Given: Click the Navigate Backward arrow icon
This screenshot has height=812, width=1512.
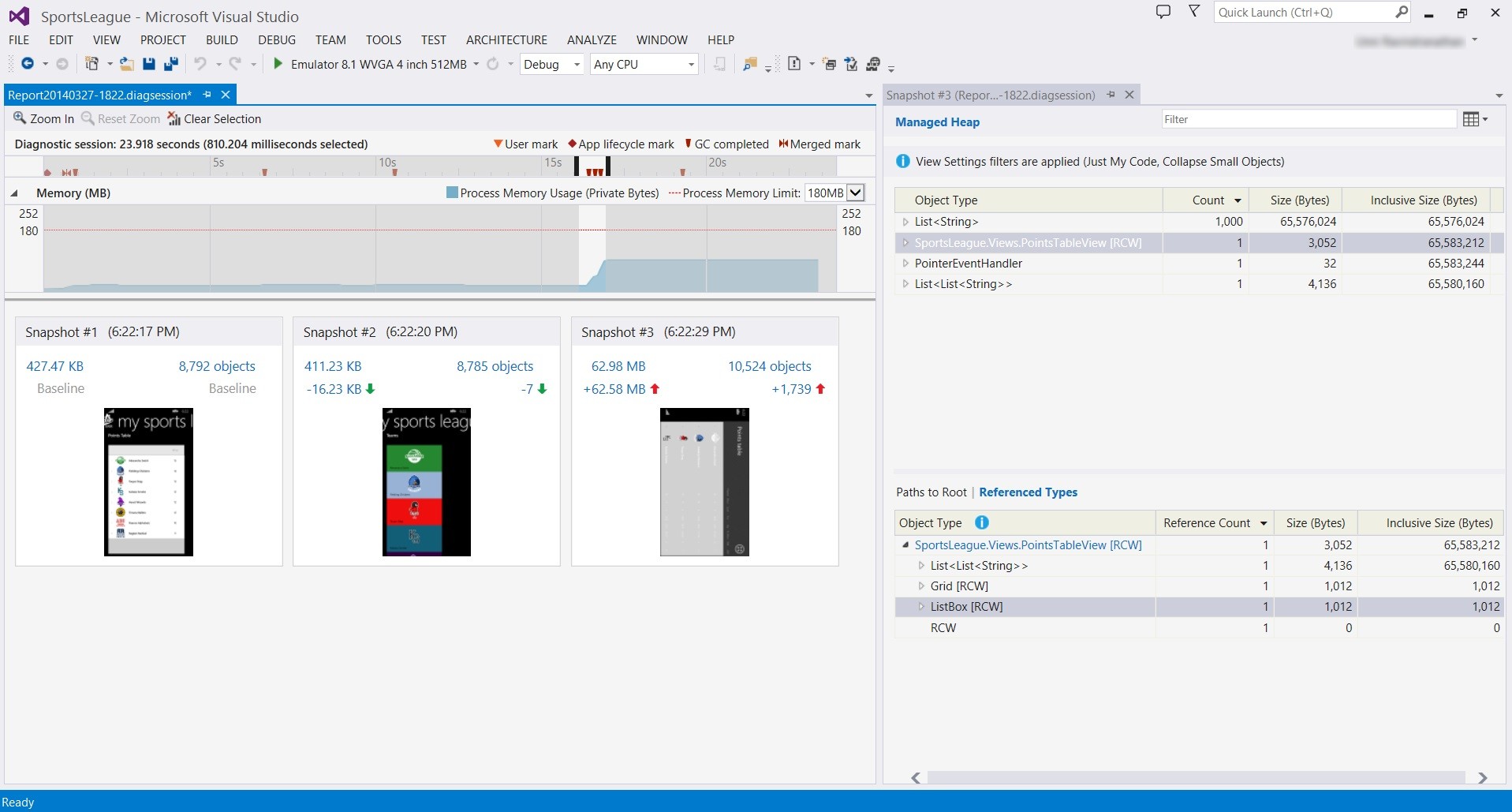Looking at the screenshot, I should [28, 64].
